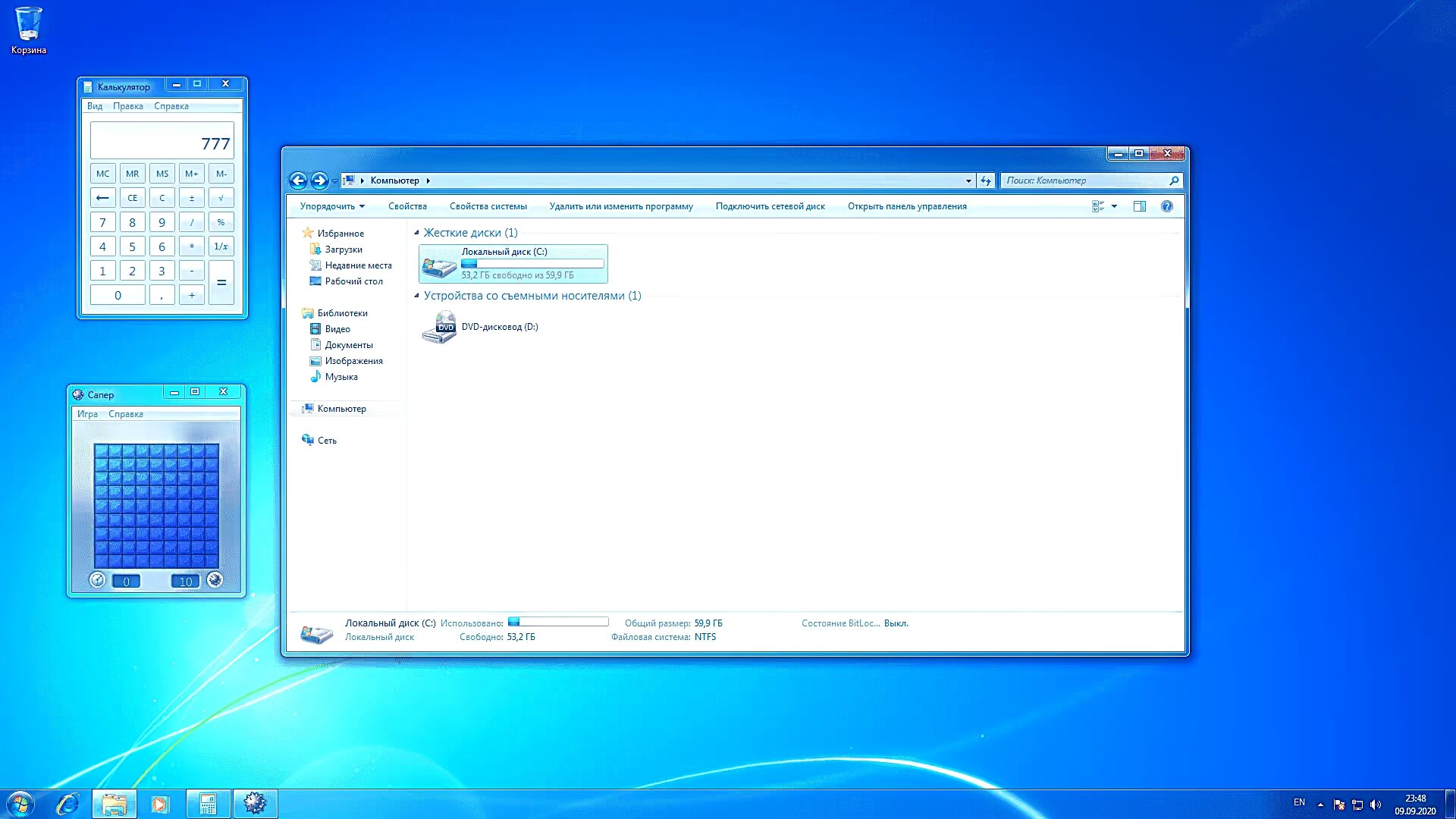Open the view options dropdown arrow
The height and width of the screenshot is (819, 1456).
1114,206
